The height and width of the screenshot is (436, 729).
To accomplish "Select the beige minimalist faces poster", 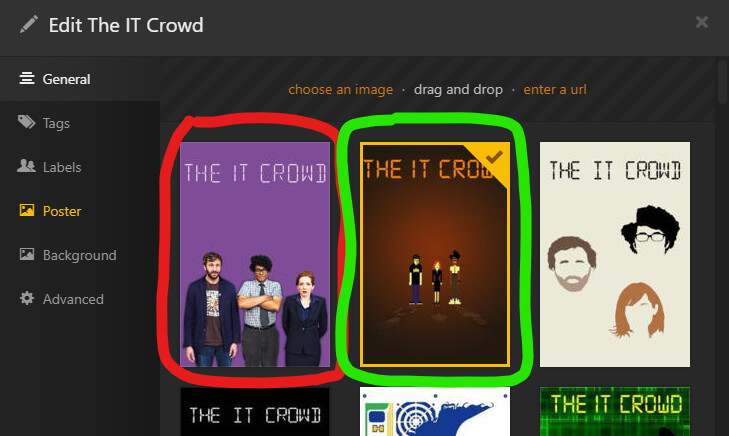I will tap(615, 254).
